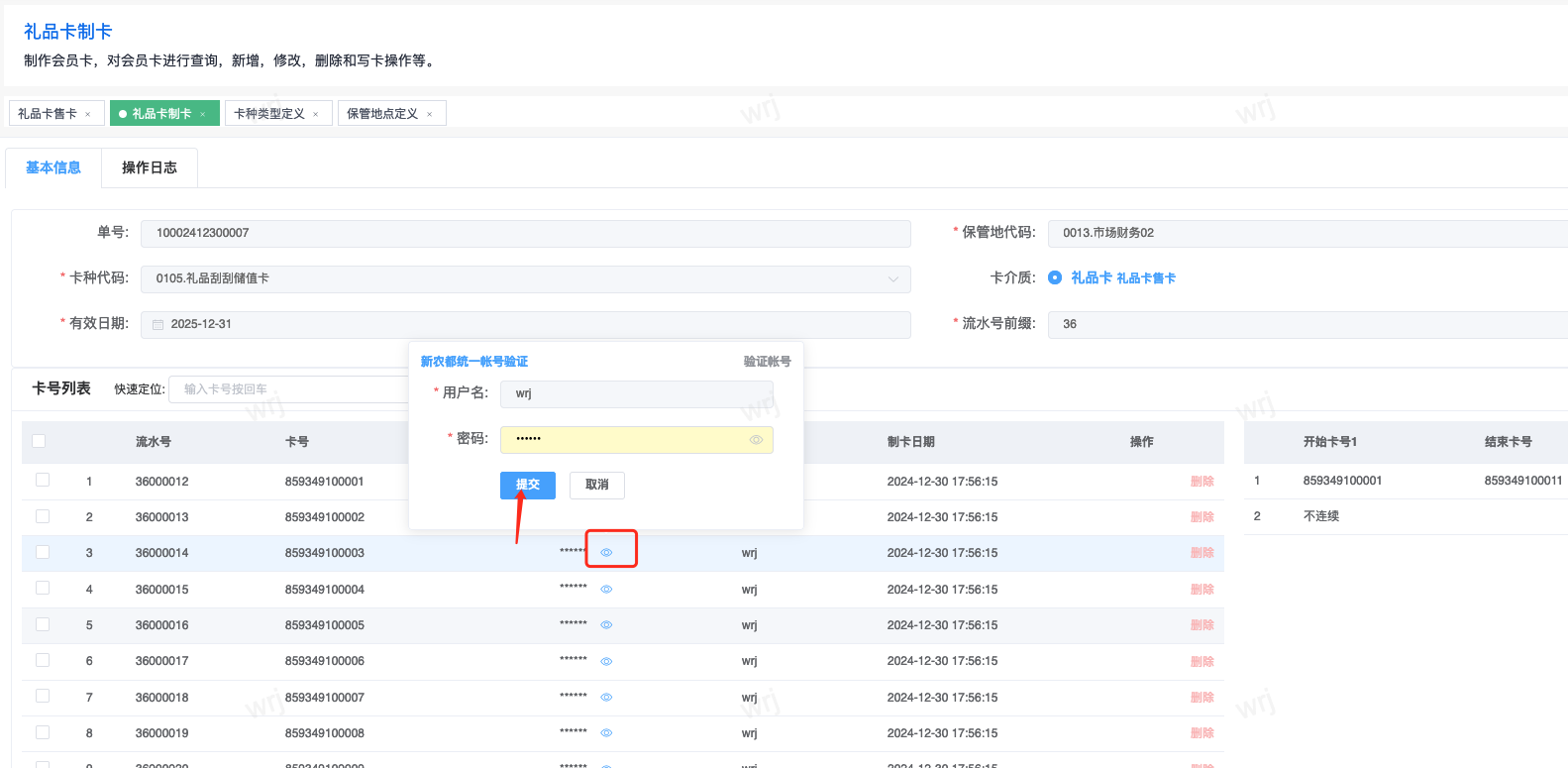
Task: Open the 保管地点定义 page tab
Action: pos(382,114)
